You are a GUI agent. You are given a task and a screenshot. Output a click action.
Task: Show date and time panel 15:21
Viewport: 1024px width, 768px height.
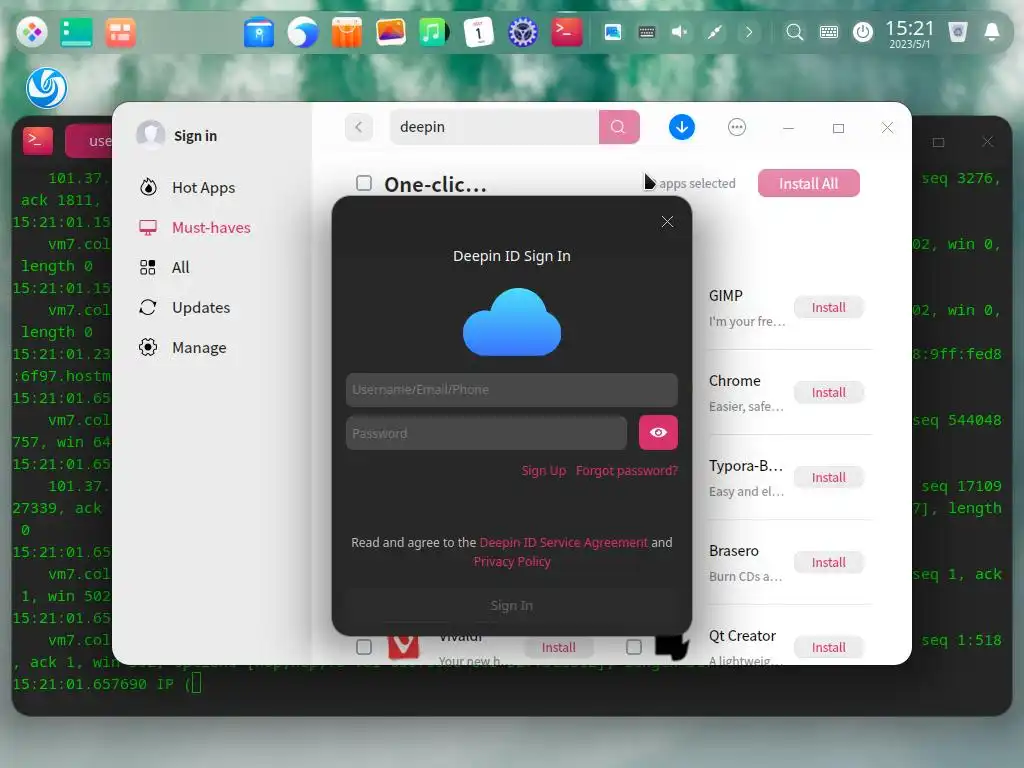(x=909, y=33)
